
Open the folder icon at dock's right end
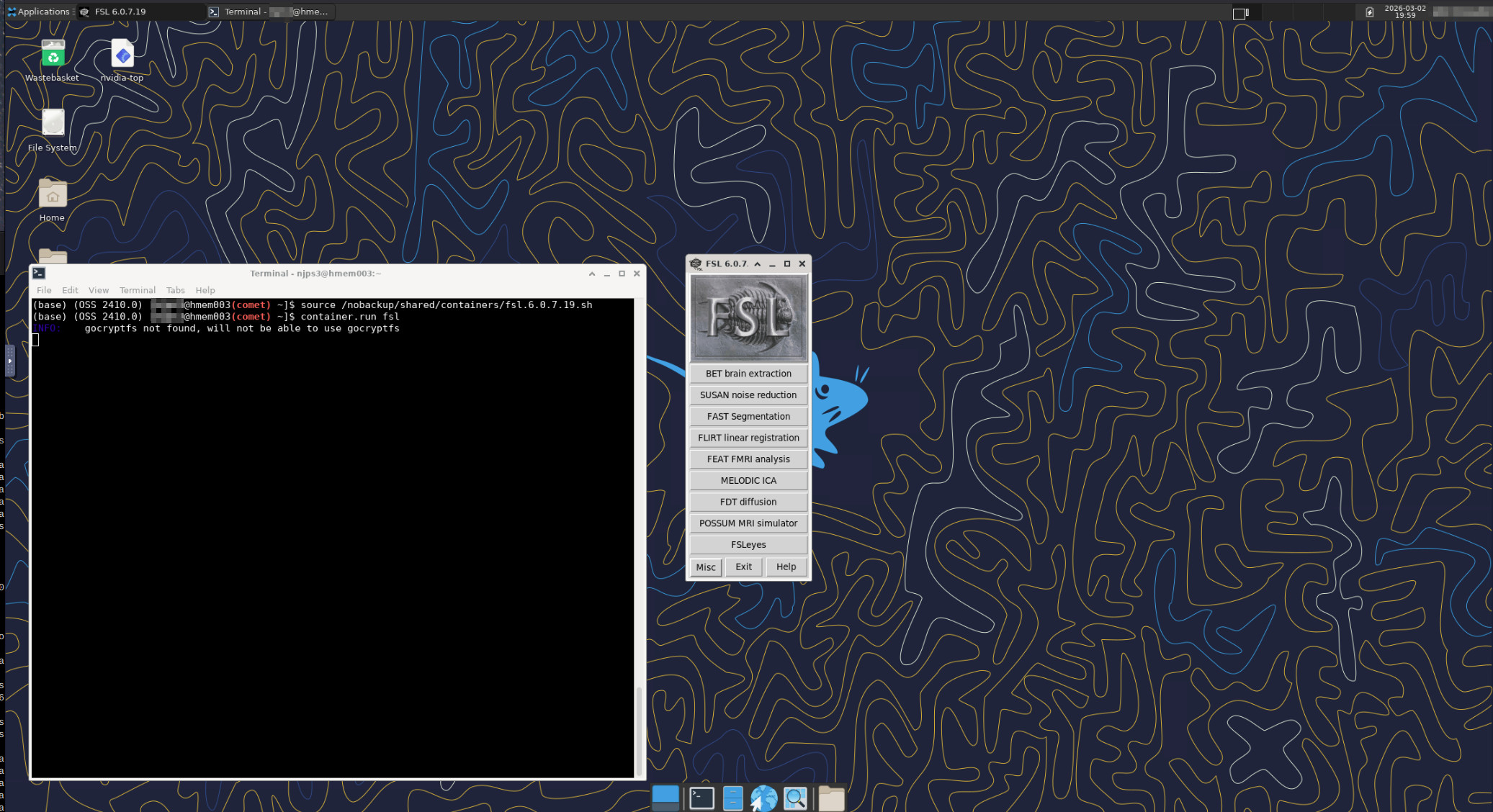(x=830, y=798)
